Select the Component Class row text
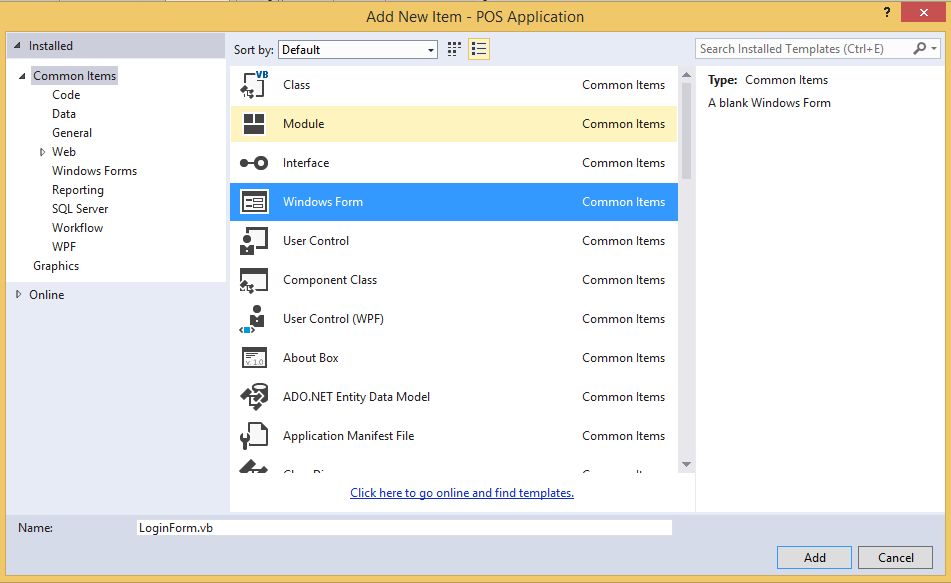Image resolution: width=951 pixels, height=583 pixels. pyautogui.click(x=330, y=280)
